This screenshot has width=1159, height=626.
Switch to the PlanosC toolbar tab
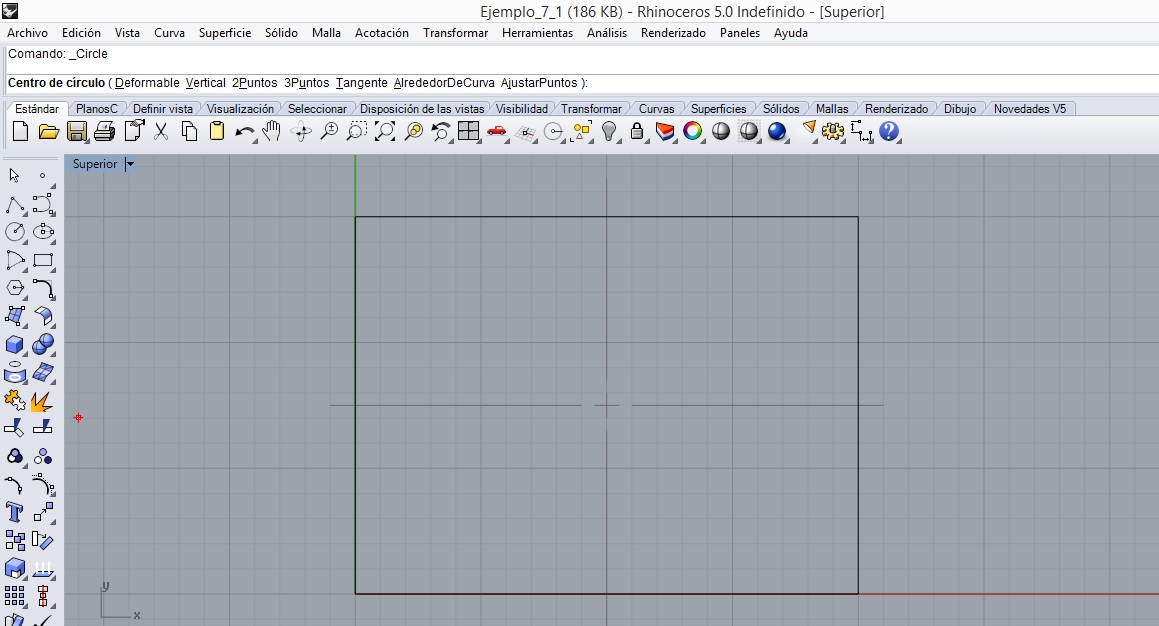pos(97,109)
